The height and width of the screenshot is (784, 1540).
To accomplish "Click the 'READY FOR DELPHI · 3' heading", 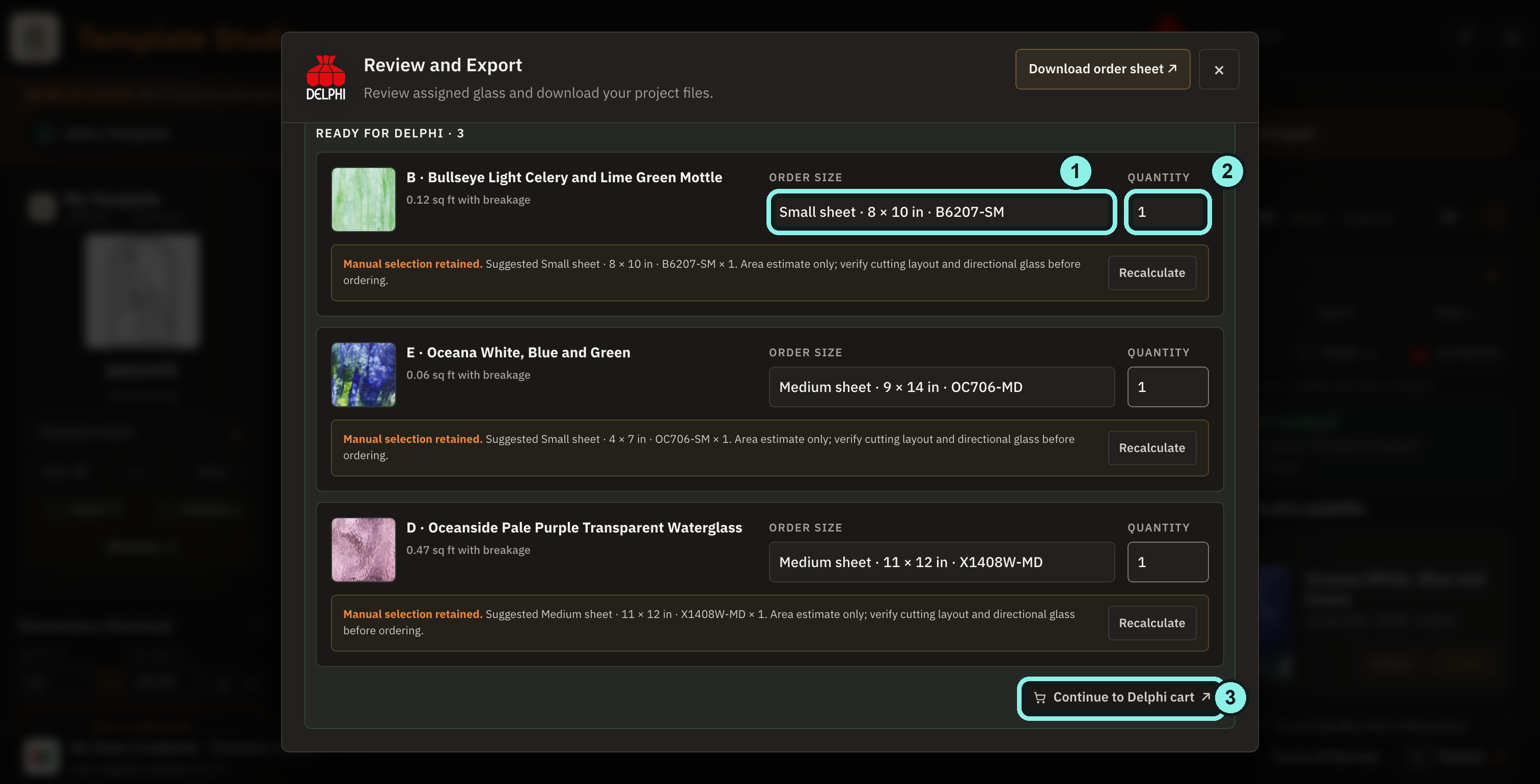I will 390,133.
